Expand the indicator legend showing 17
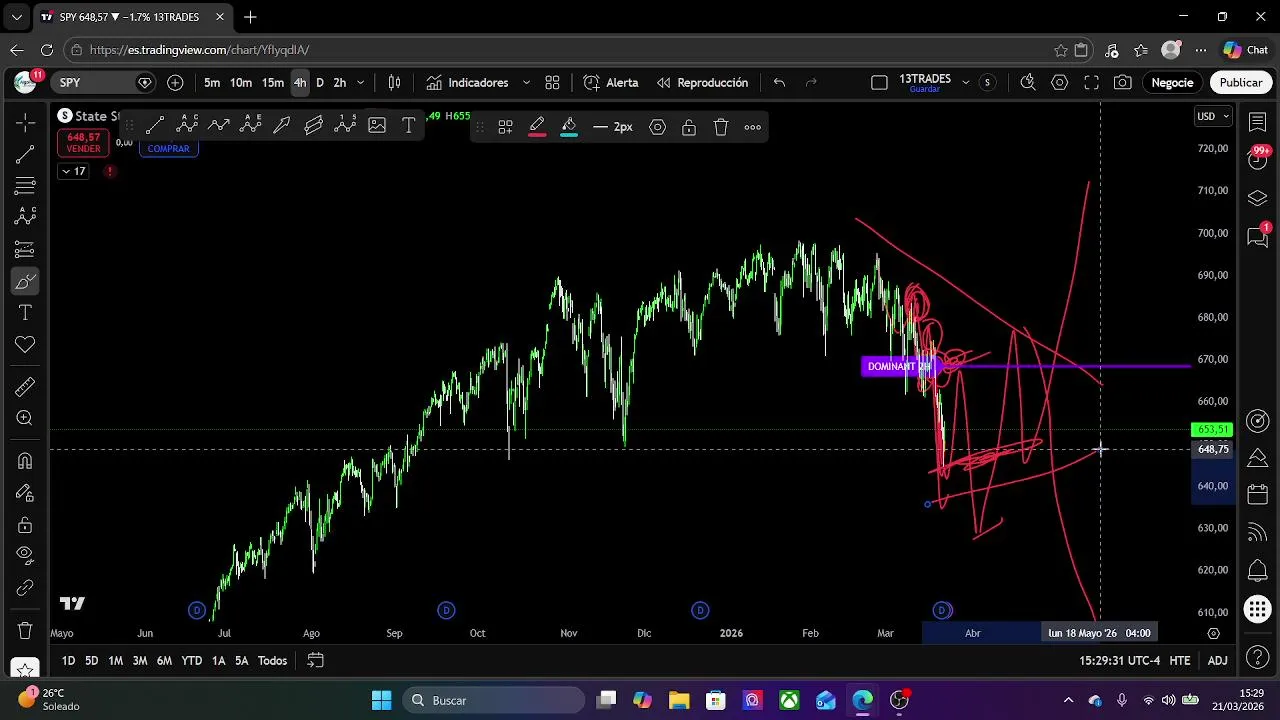This screenshot has width=1280, height=720. pos(74,171)
